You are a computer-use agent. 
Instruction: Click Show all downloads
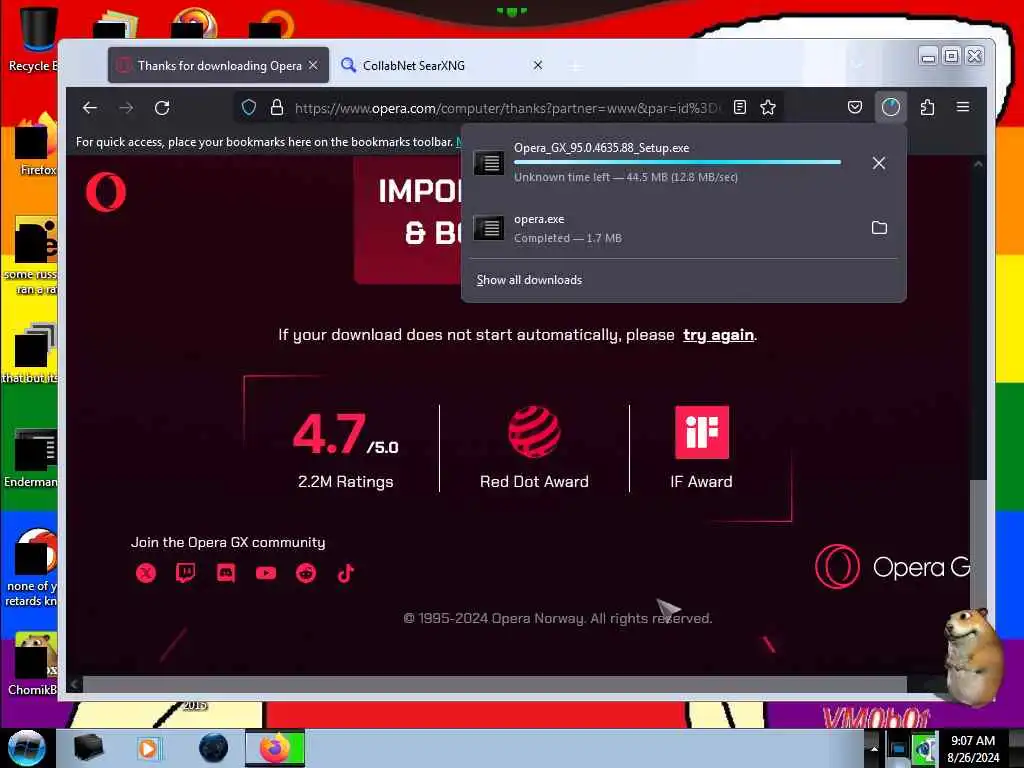[x=529, y=280]
